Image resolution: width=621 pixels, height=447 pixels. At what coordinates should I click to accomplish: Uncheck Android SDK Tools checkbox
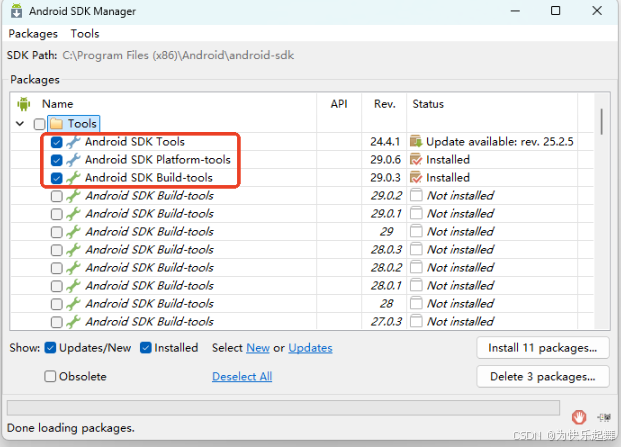click(x=57, y=142)
